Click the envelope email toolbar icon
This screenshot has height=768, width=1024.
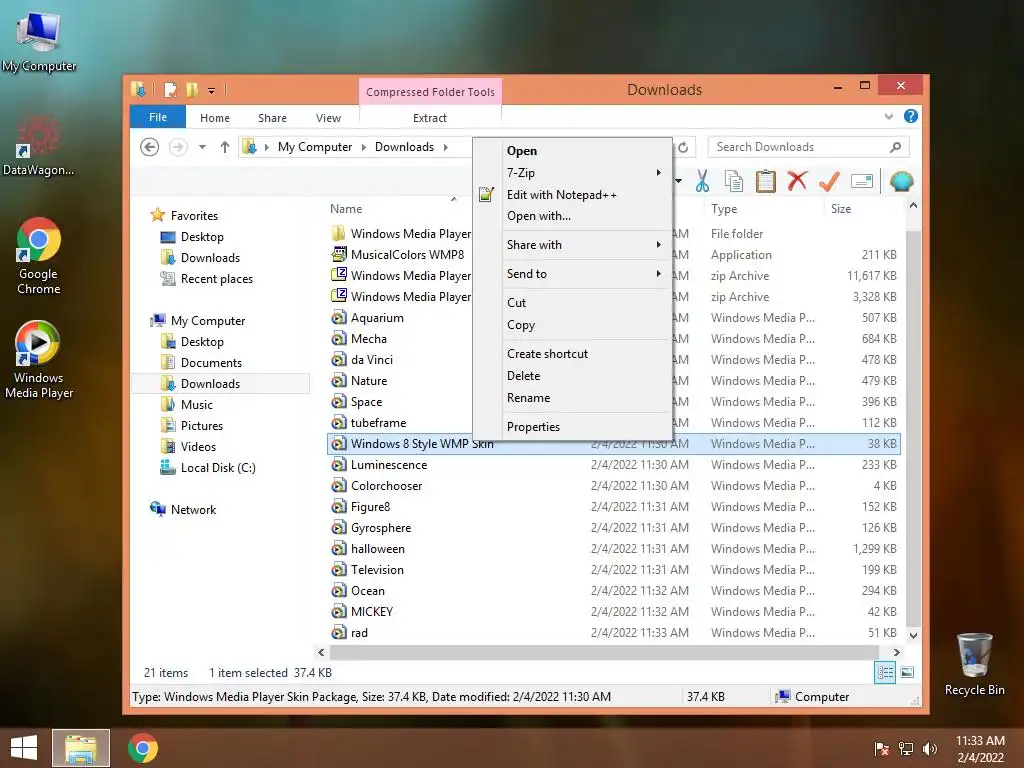pyautogui.click(x=862, y=181)
